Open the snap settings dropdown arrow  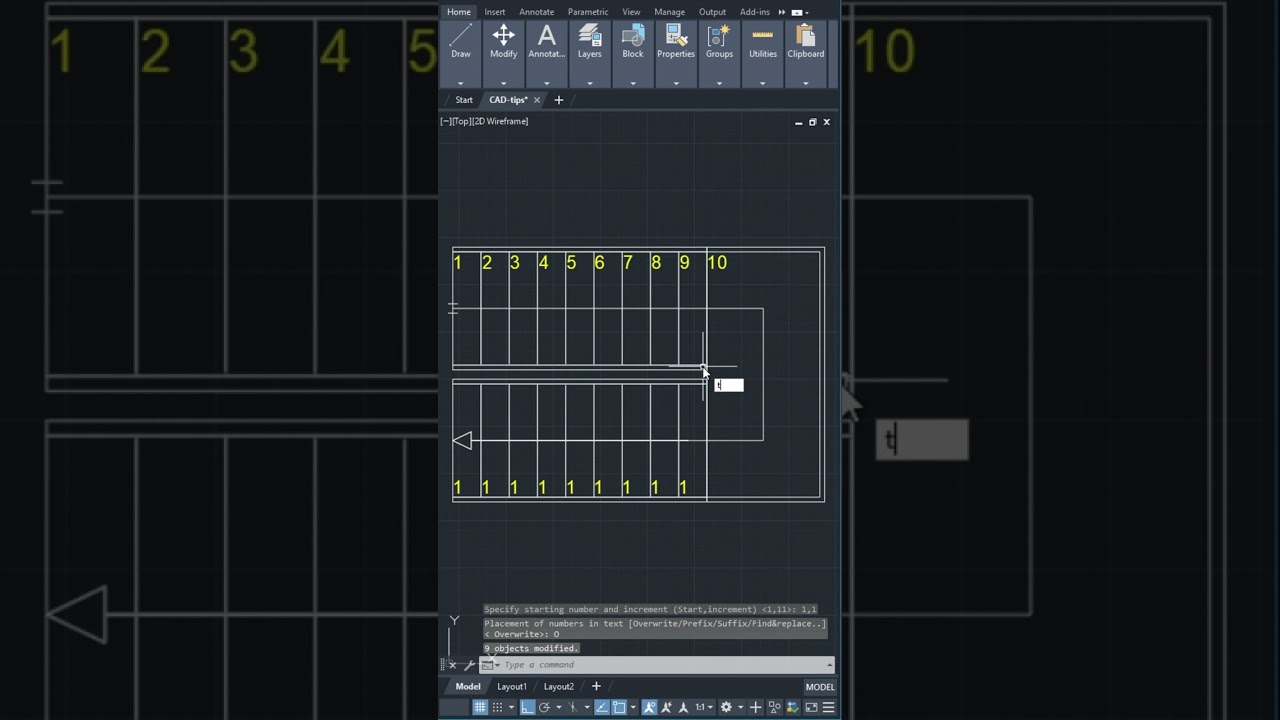(x=511, y=707)
